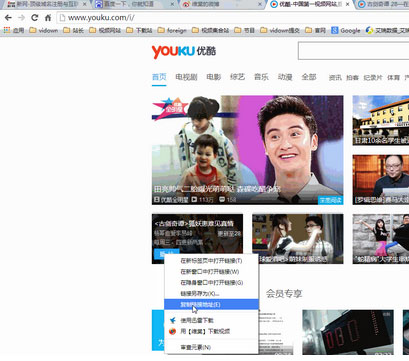This screenshot has height=361, width=409.
Task: Go back with the browser back arrow
Action: pos(8,18)
